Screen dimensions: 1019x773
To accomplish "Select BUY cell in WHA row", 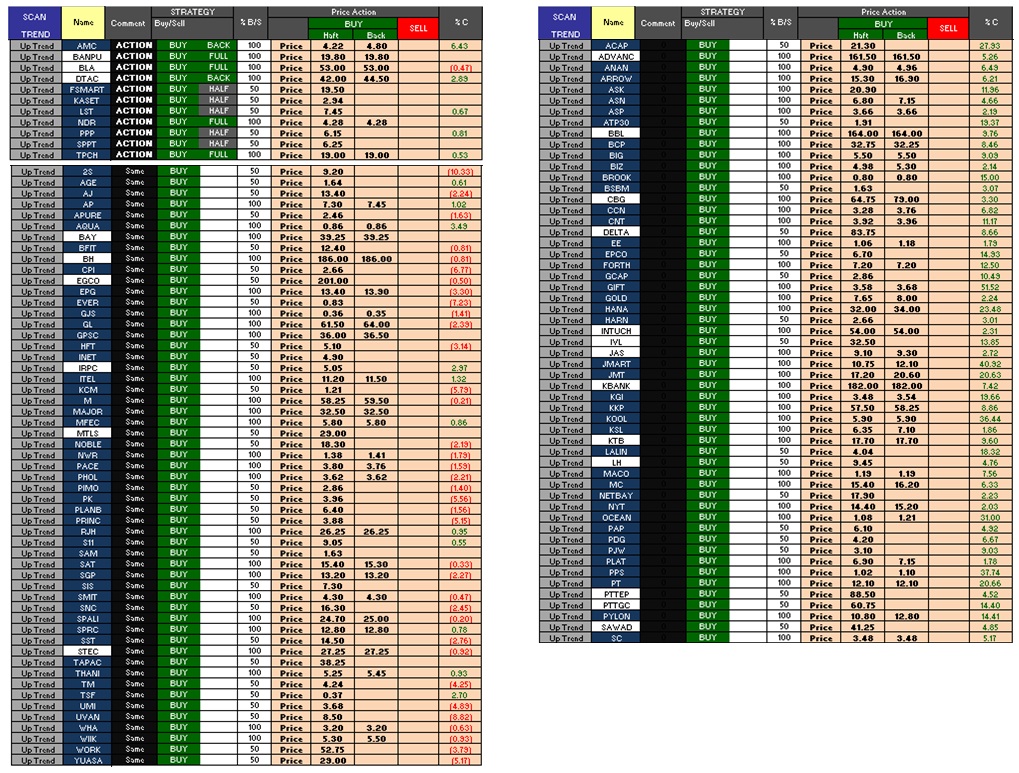I will (x=179, y=727).
